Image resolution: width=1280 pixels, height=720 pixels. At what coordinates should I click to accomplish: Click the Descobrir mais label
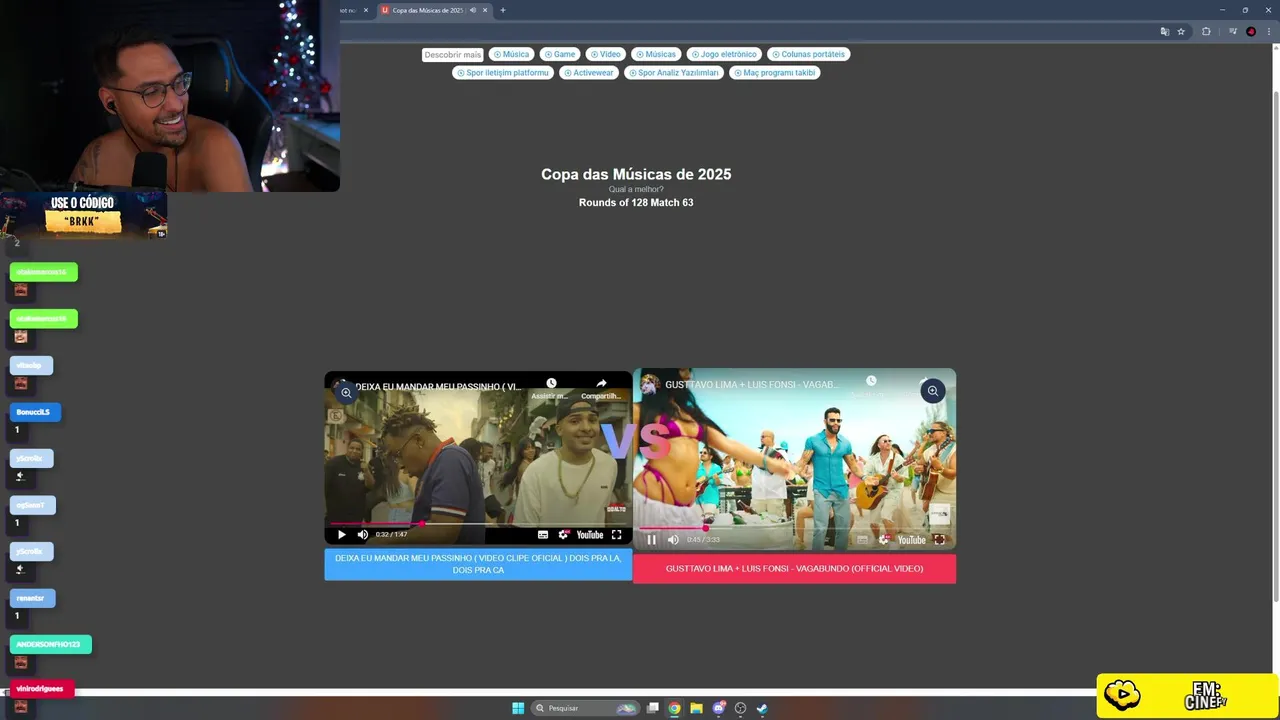(452, 55)
